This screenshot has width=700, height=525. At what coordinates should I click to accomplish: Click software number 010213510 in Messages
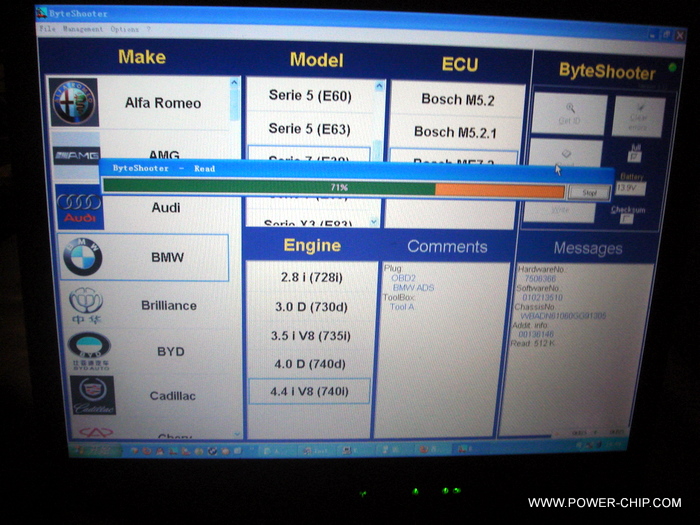coord(542,297)
